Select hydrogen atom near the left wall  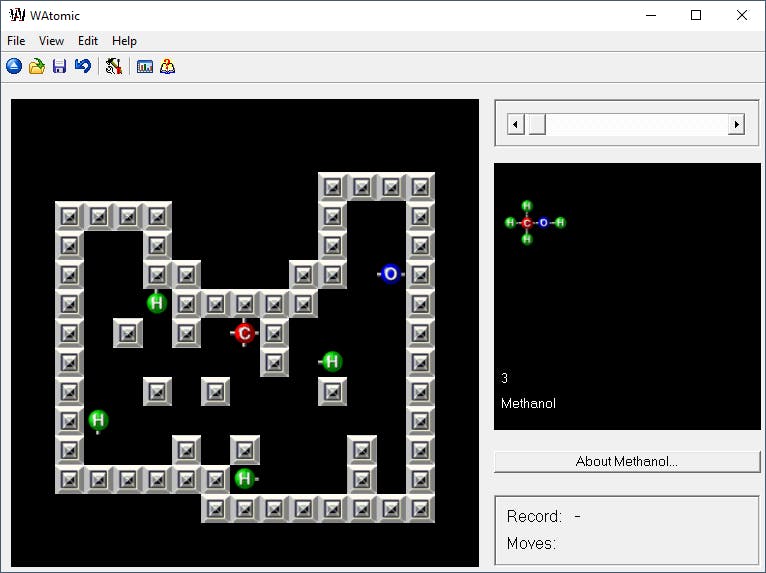coord(98,420)
